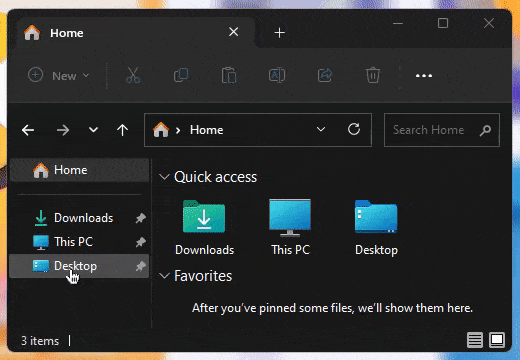Select the Home tab
This screenshot has width=520, height=360.
click(x=135, y=33)
